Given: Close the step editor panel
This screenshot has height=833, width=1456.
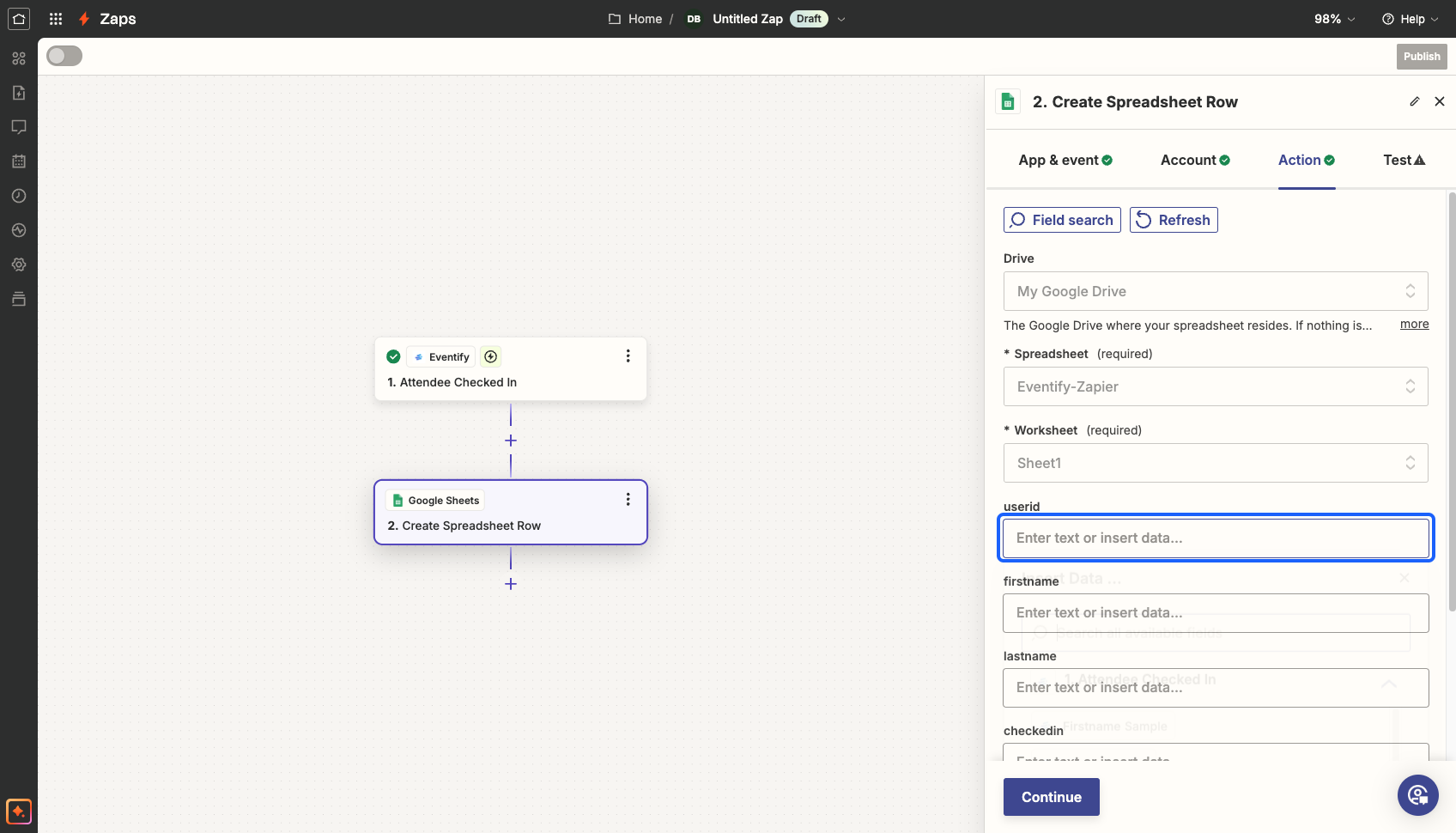Looking at the screenshot, I should (1440, 101).
